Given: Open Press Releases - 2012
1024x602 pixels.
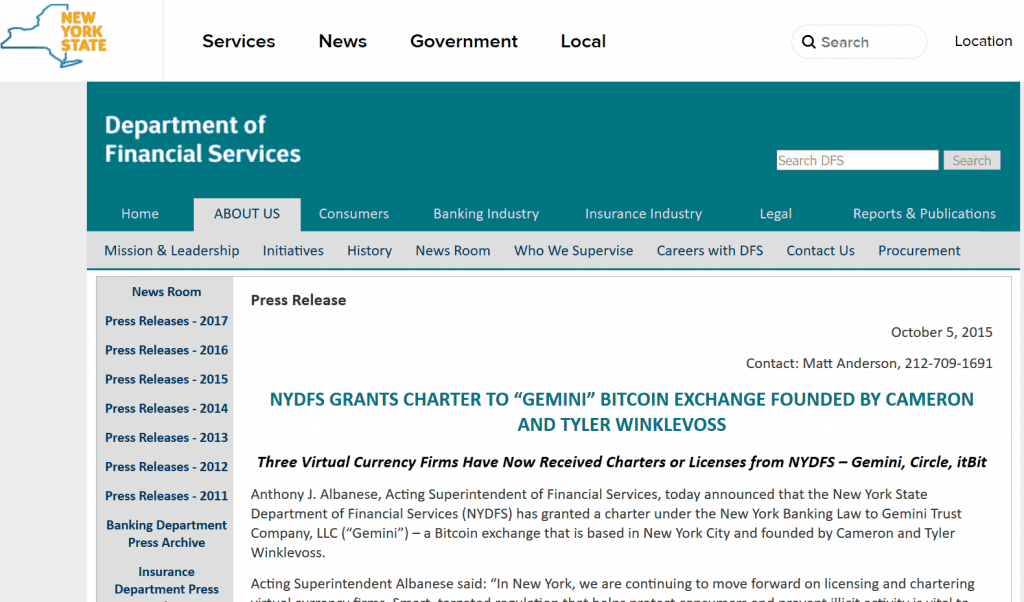Looking at the screenshot, I should [167, 467].
